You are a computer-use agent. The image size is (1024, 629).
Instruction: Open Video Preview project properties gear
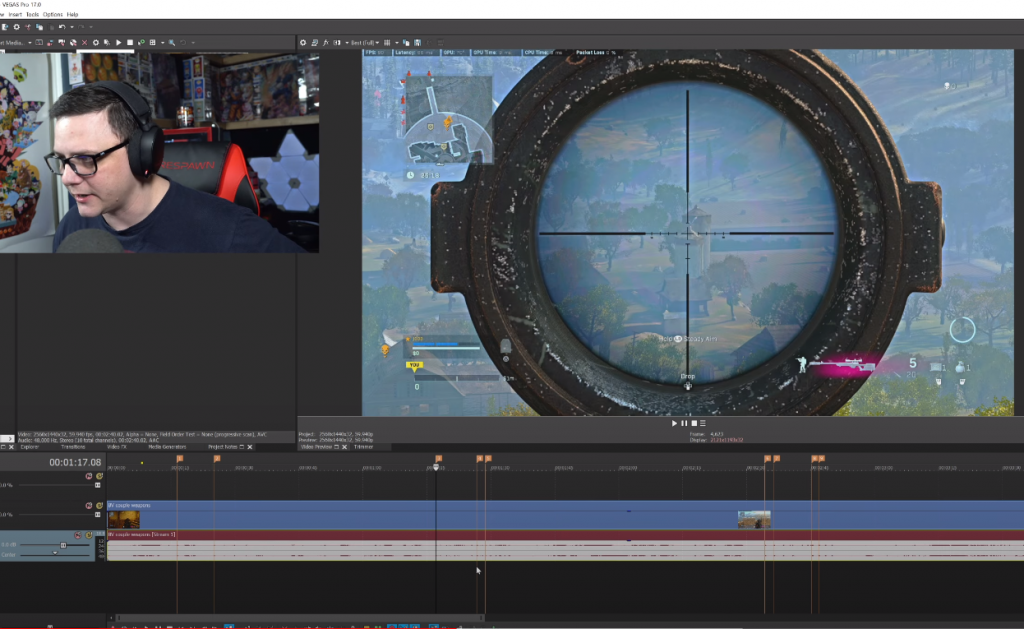click(x=302, y=42)
